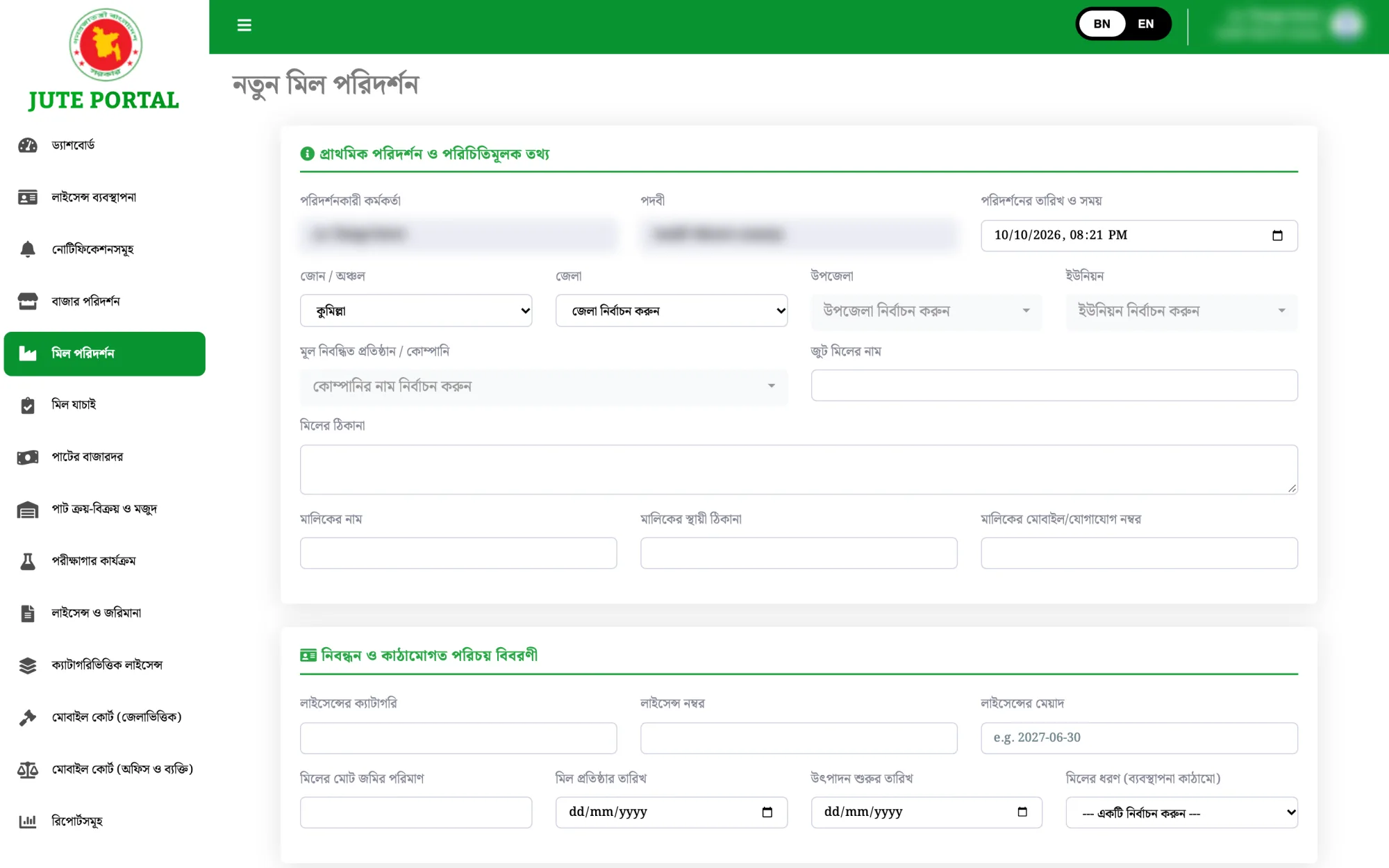This screenshot has height=868, width=1389.
Task: Open the কোম্পানির নাম নির্বাচন করুন dropdown
Action: click(544, 386)
